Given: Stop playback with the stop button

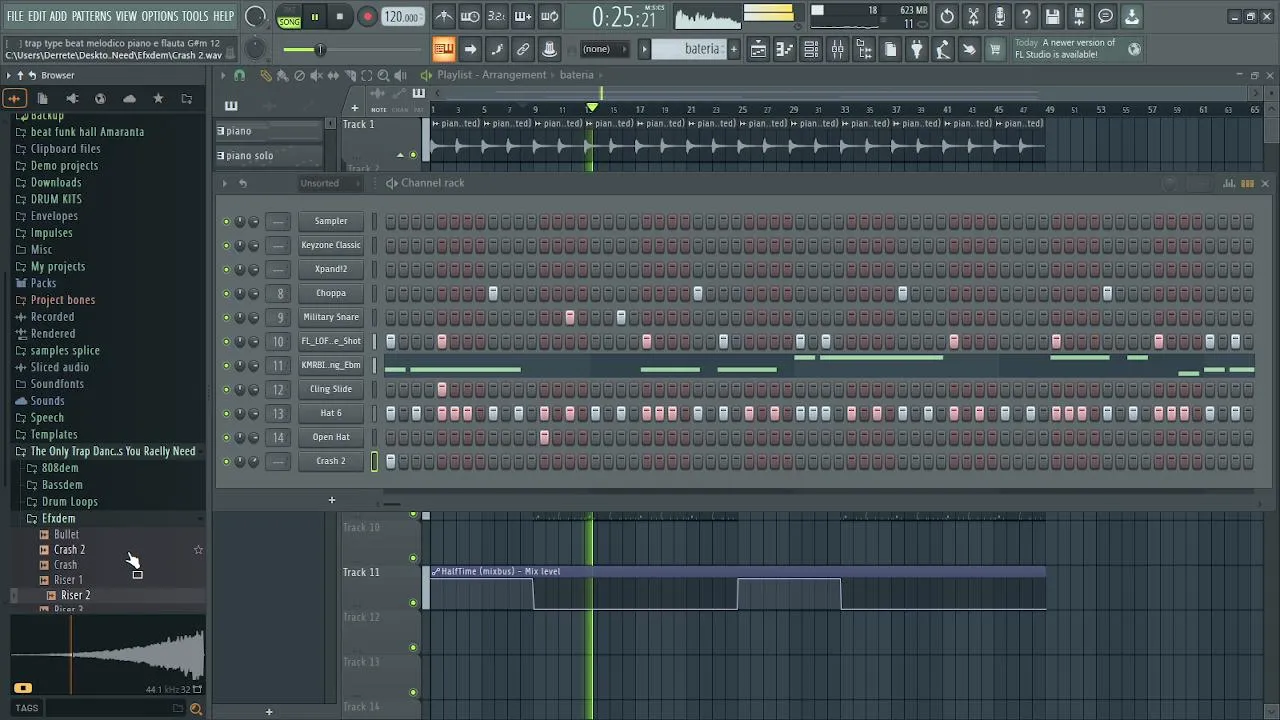Looking at the screenshot, I should 340,17.
